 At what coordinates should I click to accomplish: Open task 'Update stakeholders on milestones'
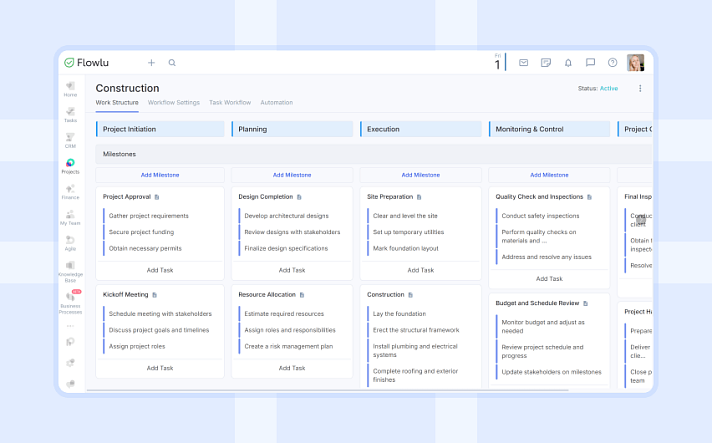(x=551, y=372)
